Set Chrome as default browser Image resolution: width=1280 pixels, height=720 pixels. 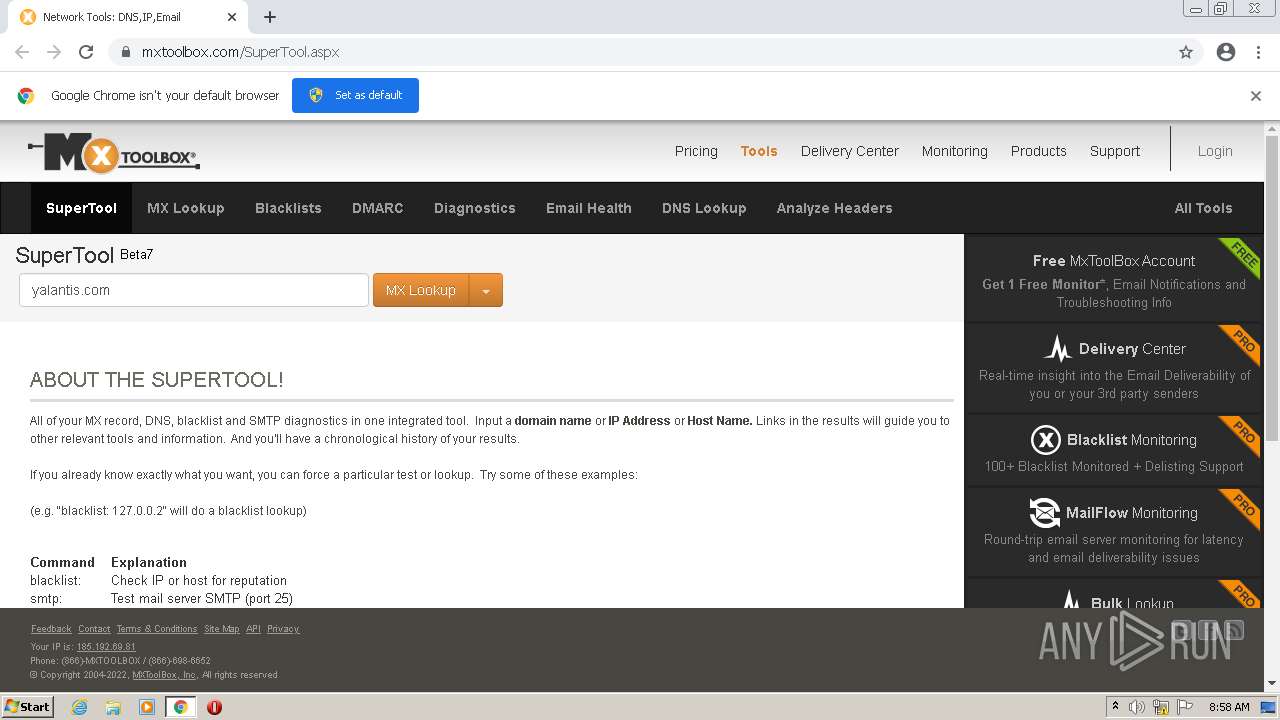tap(355, 95)
